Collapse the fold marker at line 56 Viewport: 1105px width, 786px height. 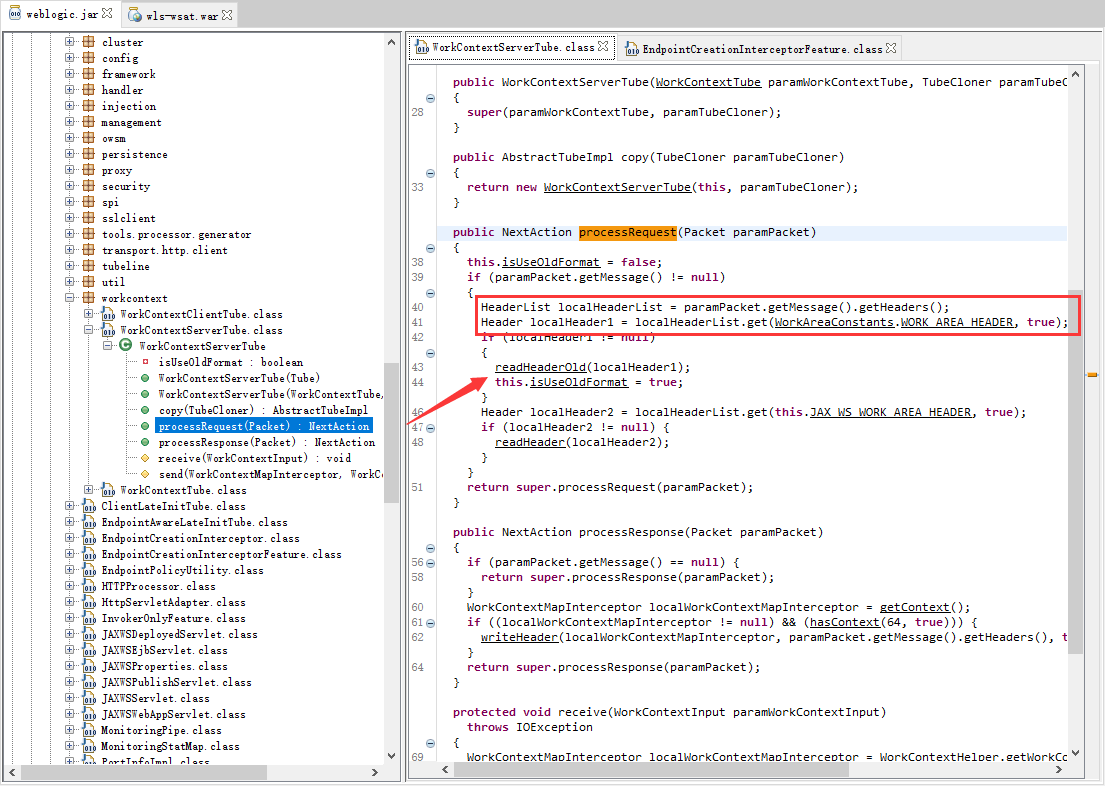pyautogui.click(x=431, y=563)
